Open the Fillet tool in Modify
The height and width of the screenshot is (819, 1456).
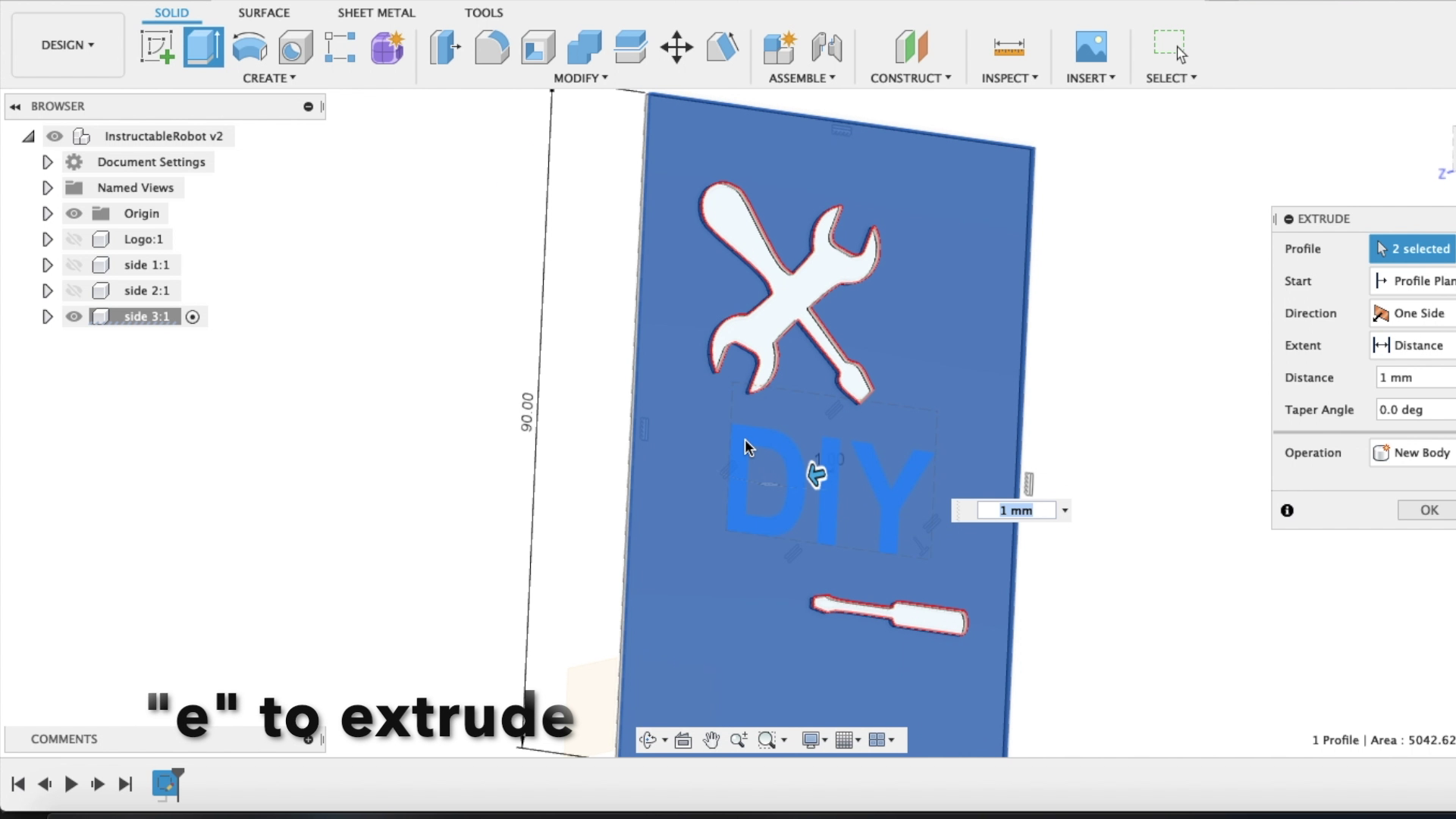coord(492,46)
